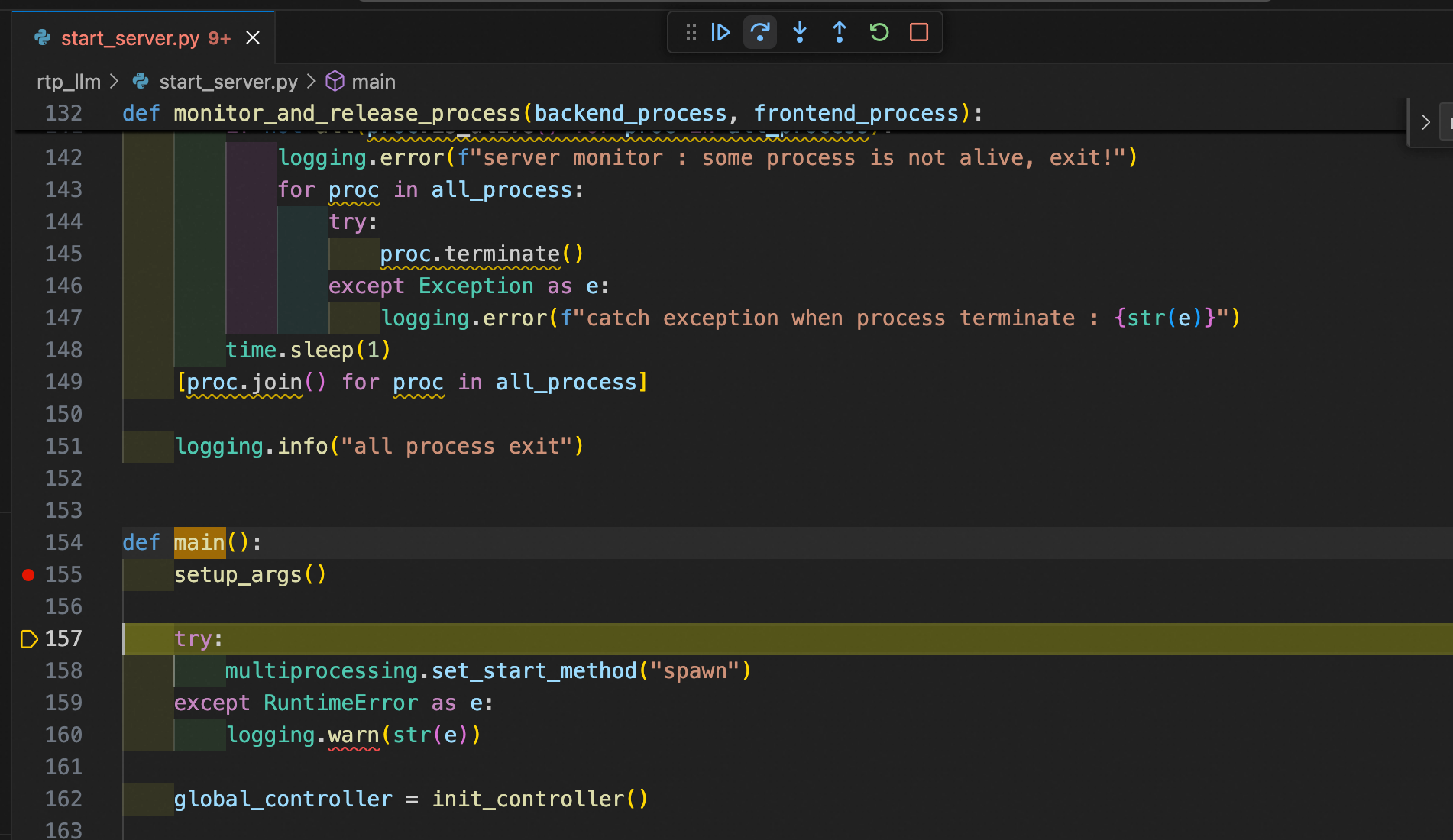The image size is (1453, 840).
Task: Click the Step Over debug button
Action: pos(760,32)
